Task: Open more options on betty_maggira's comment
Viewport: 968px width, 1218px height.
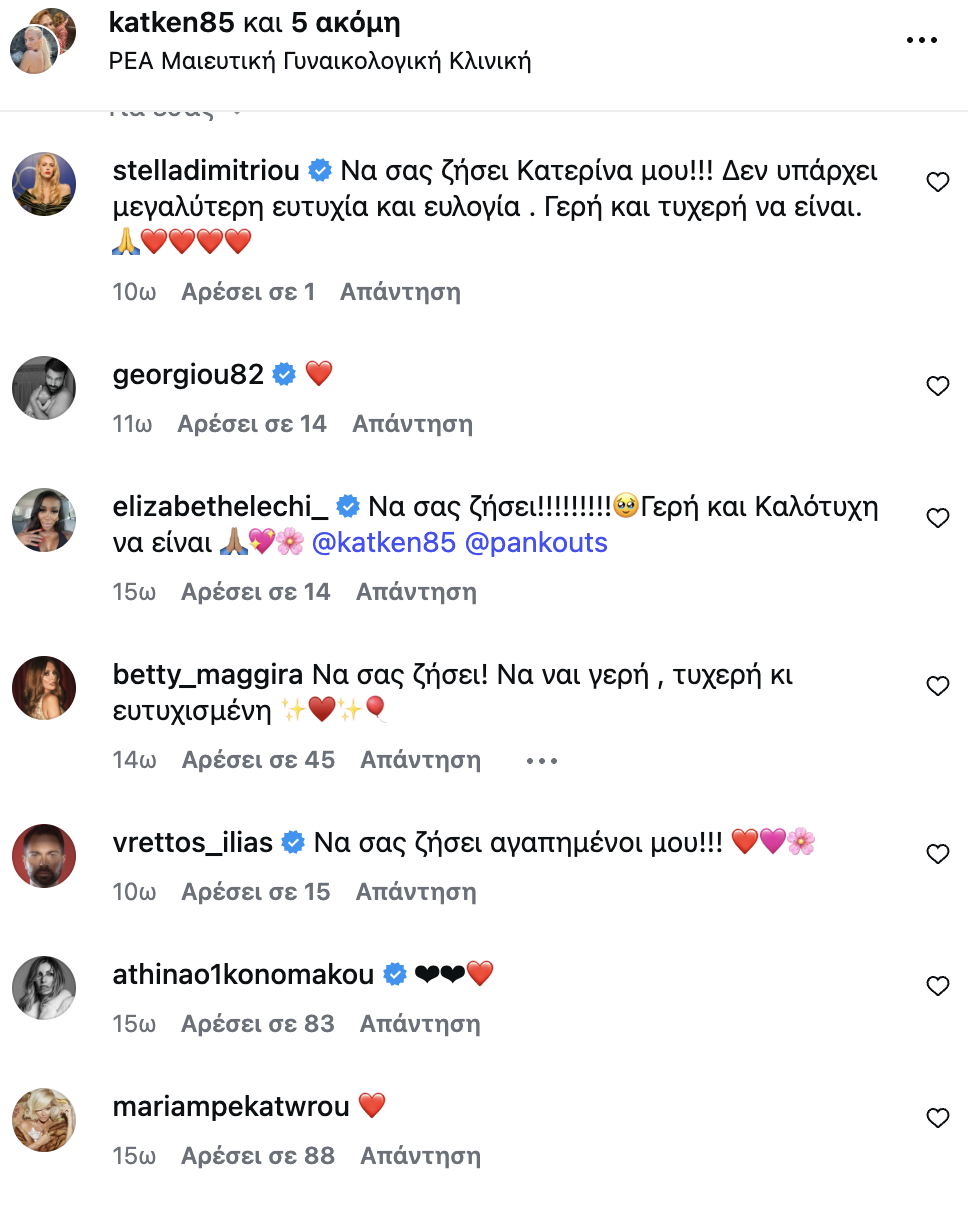Action: [x=541, y=761]
